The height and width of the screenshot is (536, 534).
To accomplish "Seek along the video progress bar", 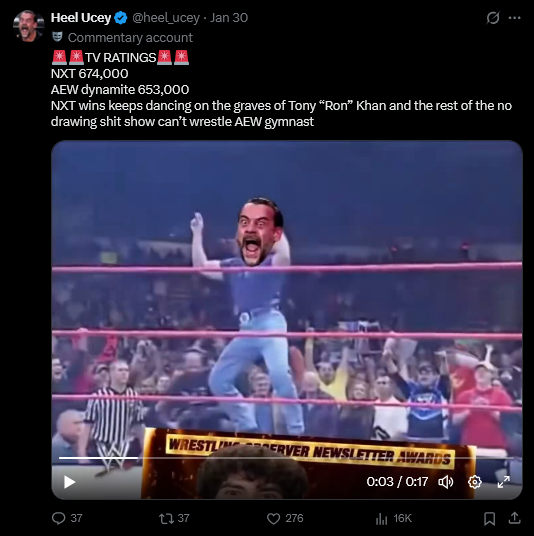I will [286, 457].
